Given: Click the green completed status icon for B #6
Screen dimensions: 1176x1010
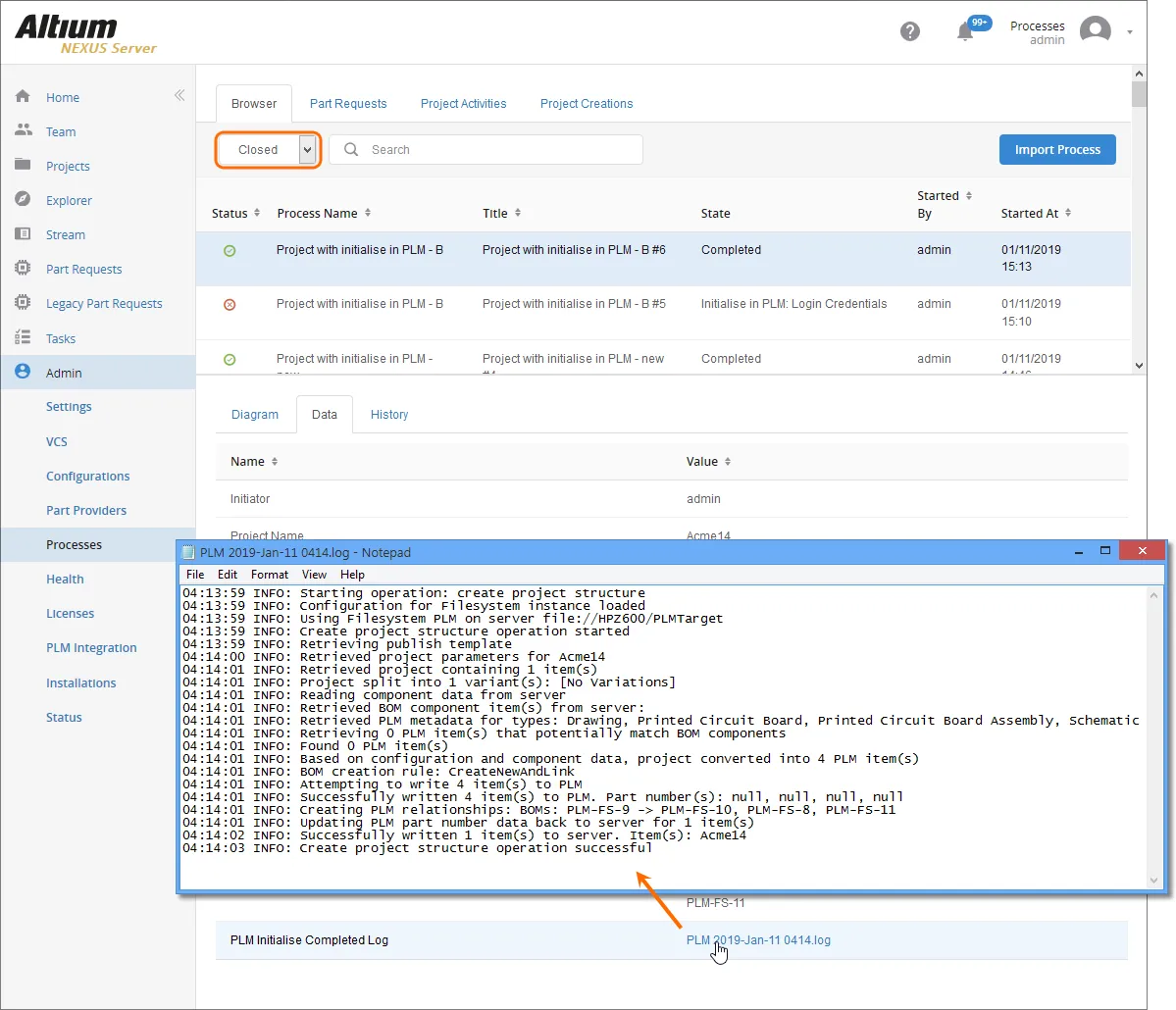Looking at the screenshot, I should 230,250.
